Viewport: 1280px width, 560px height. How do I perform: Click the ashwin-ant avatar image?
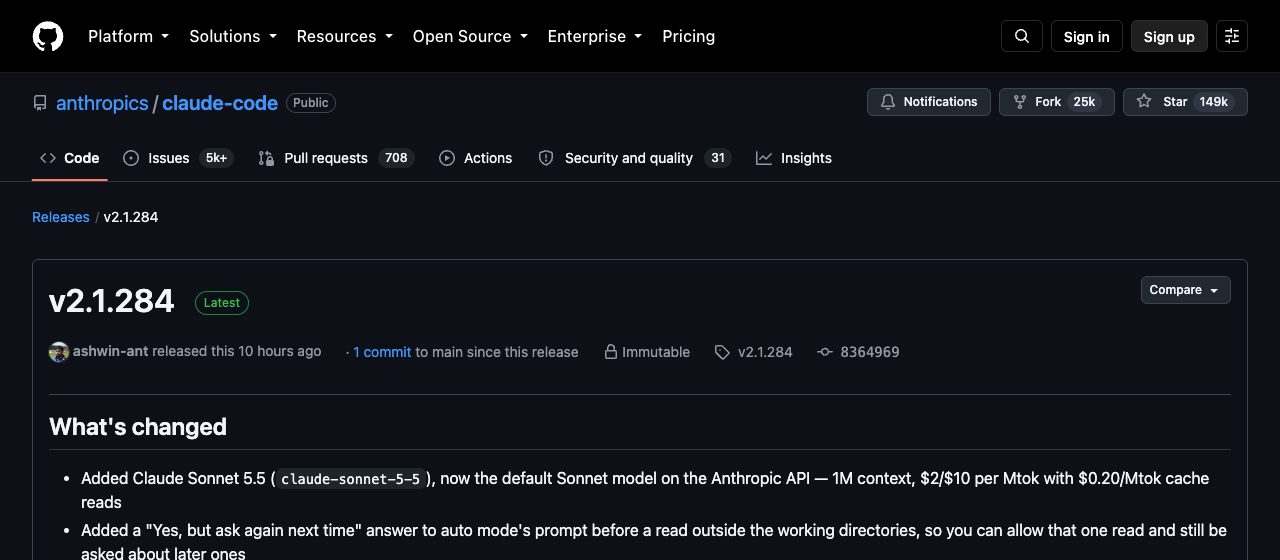coord(59,352)
